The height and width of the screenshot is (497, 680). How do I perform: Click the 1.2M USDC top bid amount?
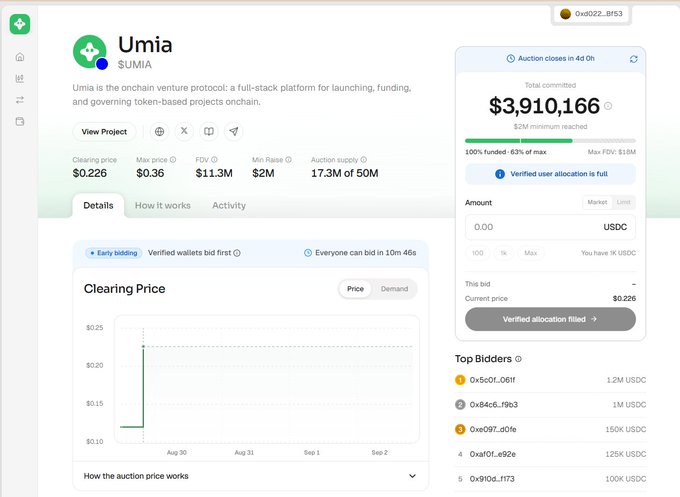626,380
